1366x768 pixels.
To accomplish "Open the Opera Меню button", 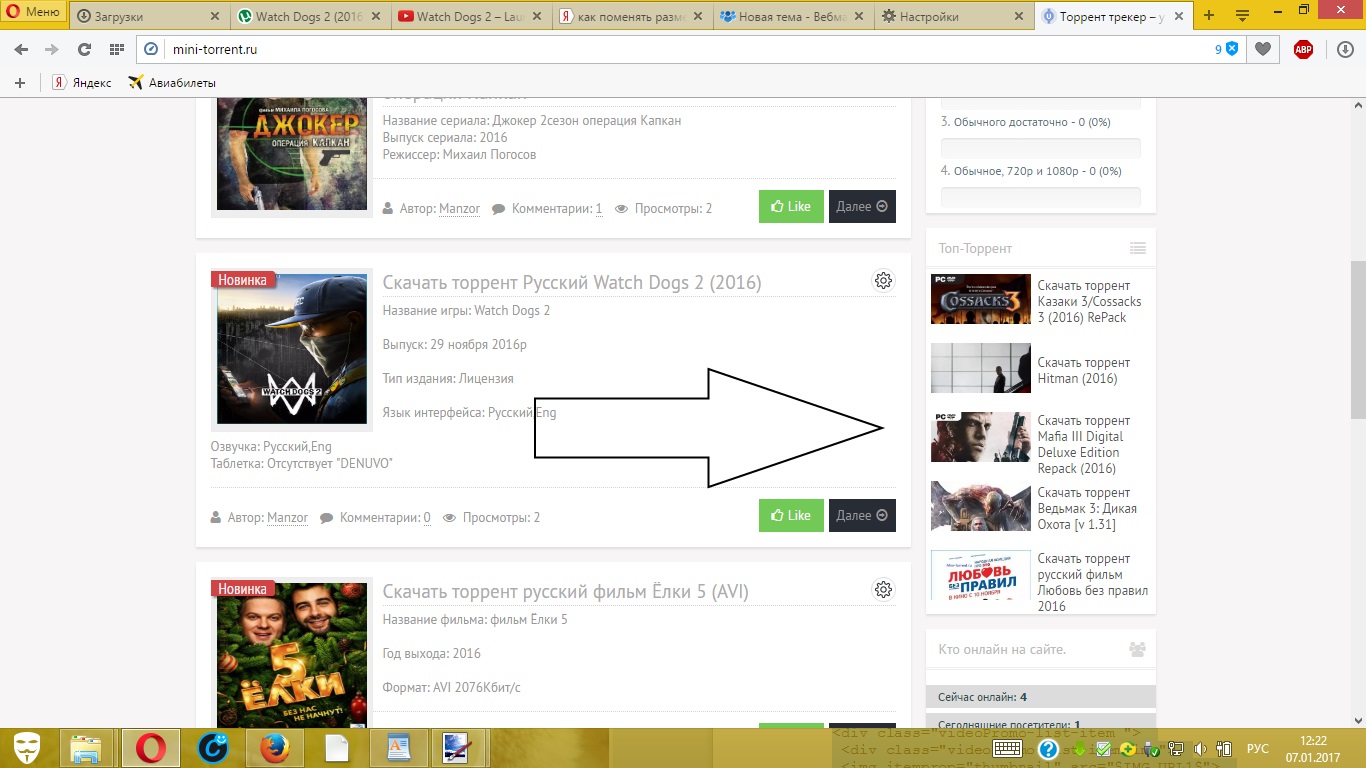I will pyautogui.click(x=34, y=13).
